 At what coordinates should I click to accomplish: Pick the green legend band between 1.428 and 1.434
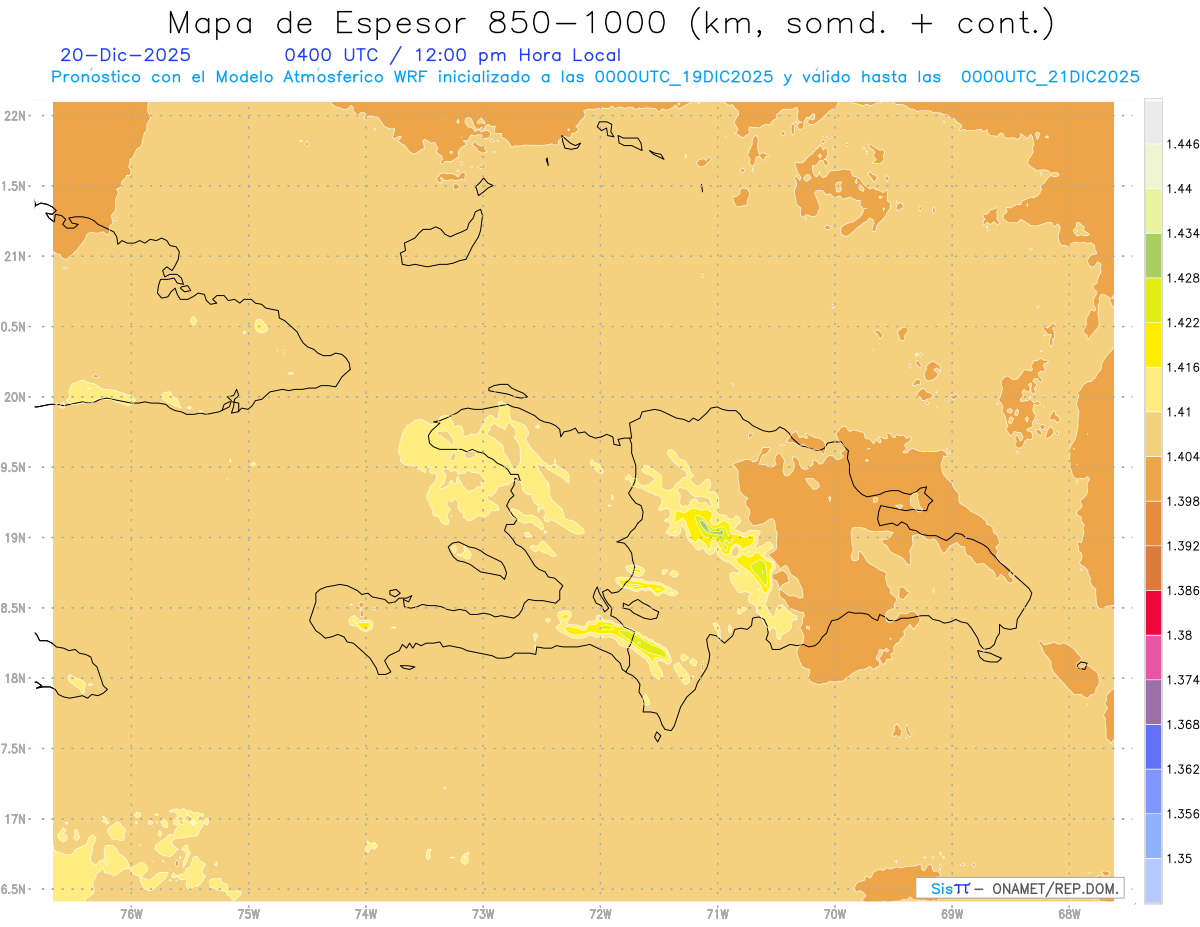[1153, 255]
